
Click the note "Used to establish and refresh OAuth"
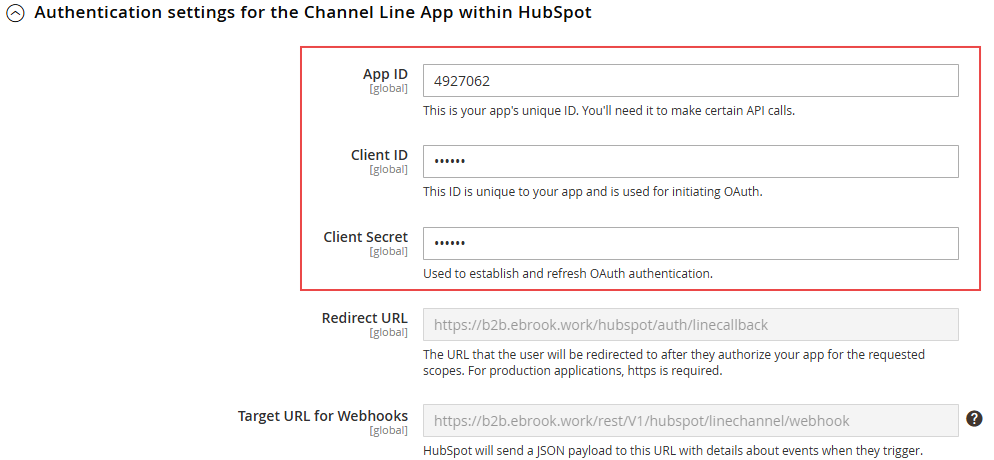pyautogui.click(x=568, y=274)
